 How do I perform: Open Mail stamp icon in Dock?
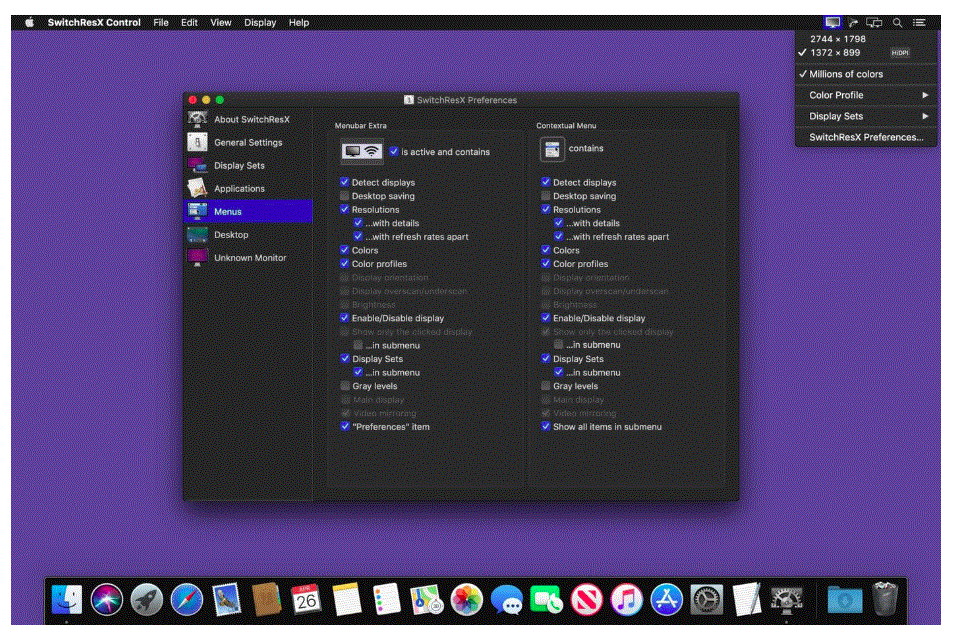pyautogui.click(x=226, y=599)
